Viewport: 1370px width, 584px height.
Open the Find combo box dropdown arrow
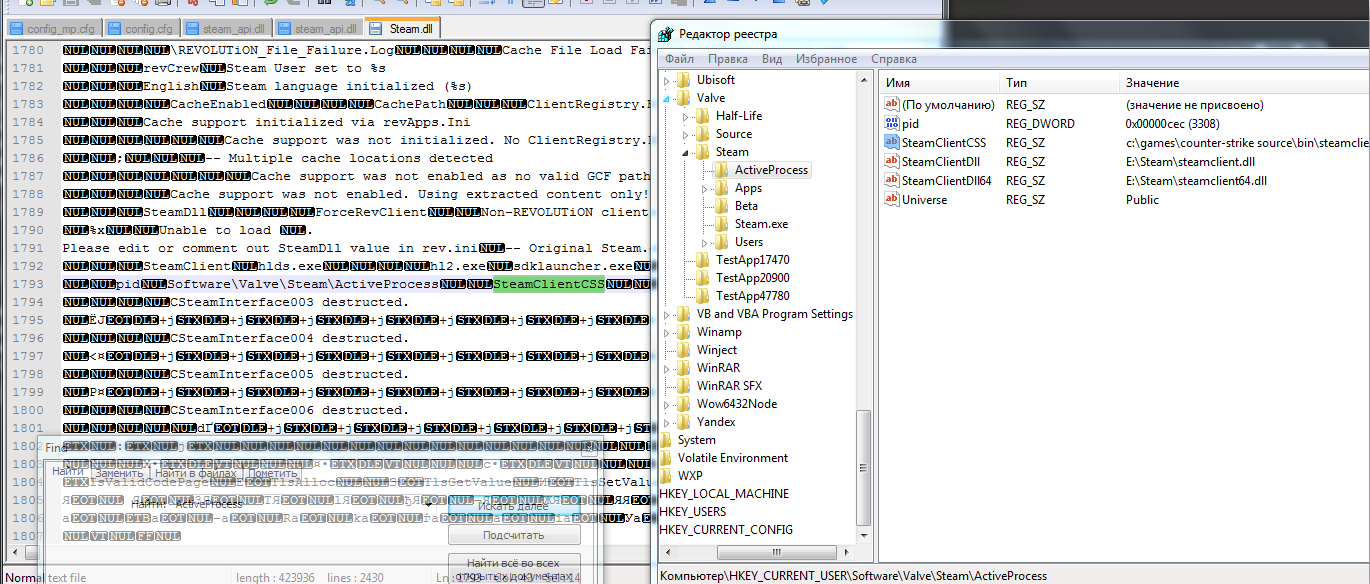tap(428, 505)
